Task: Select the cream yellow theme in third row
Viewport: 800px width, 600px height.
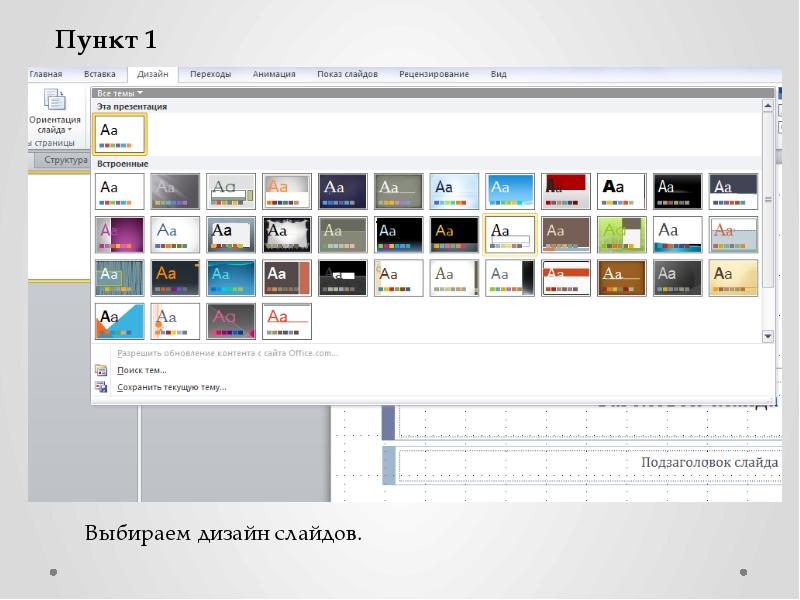Action: [x=733, y=277]
